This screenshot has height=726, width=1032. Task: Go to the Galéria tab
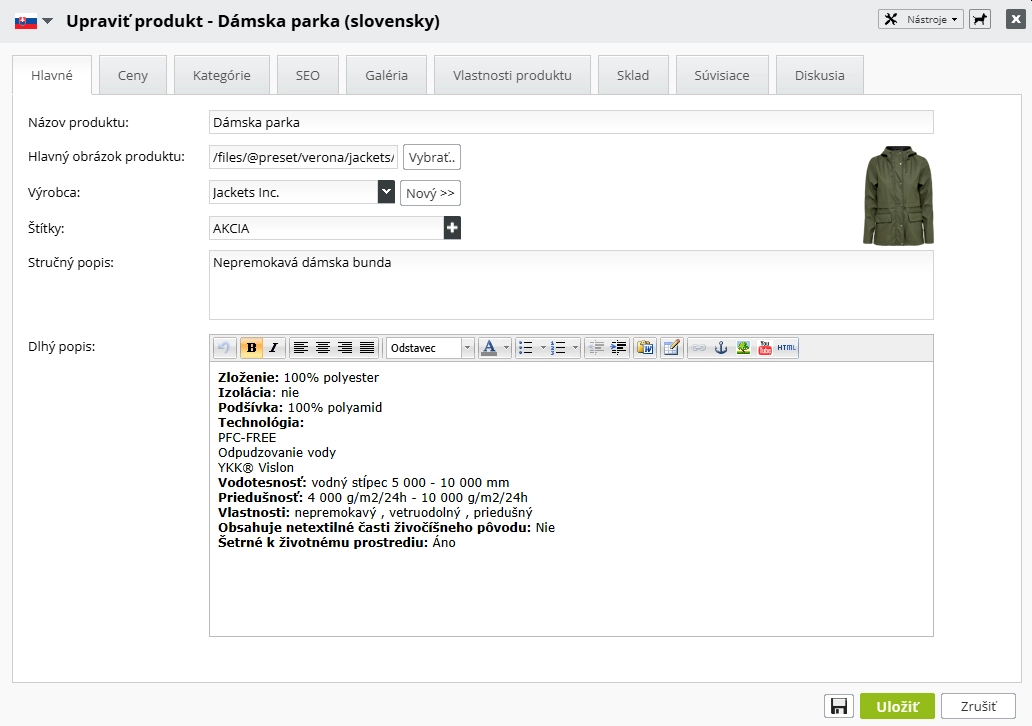(386, 75)
